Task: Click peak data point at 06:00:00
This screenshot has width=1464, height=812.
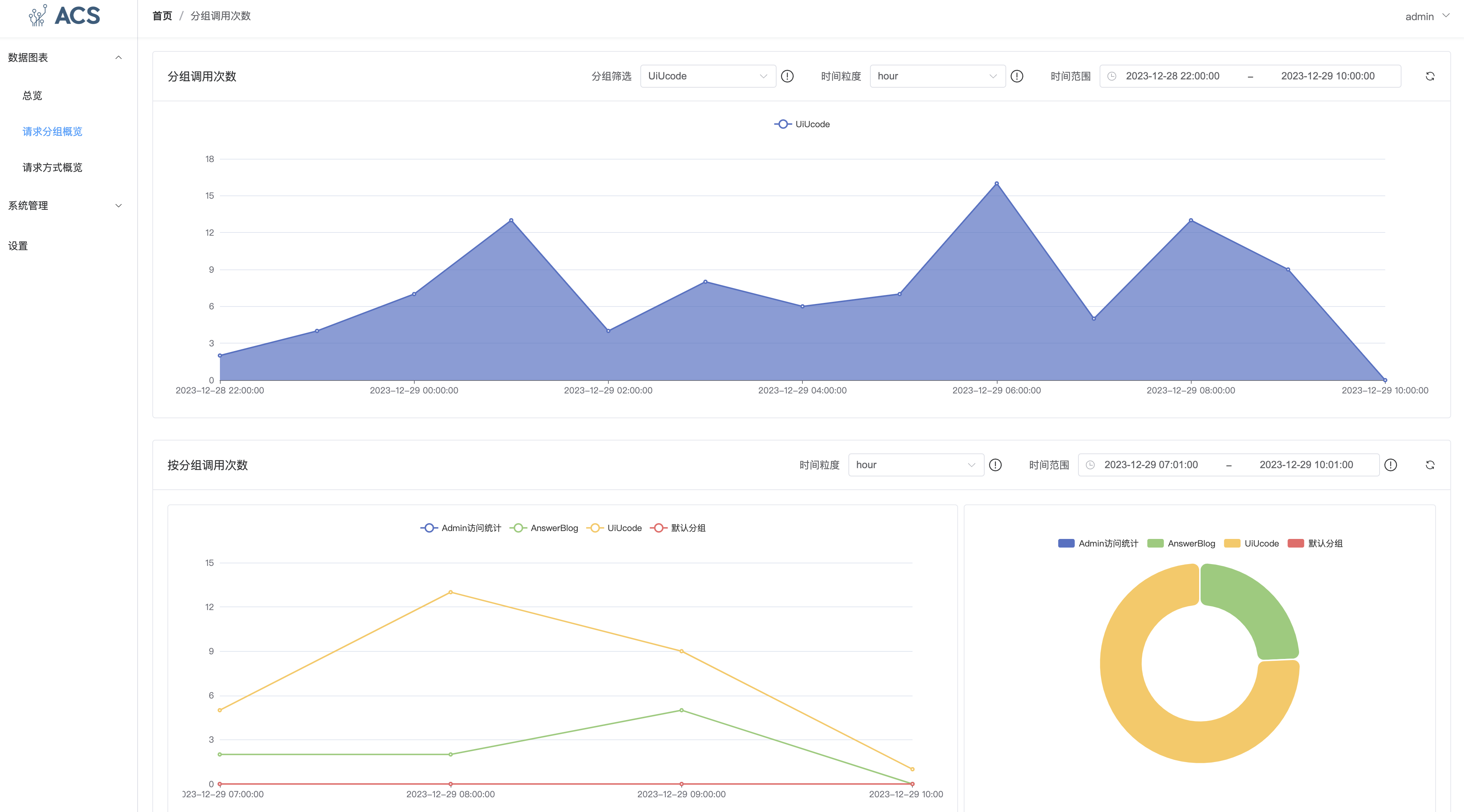Action: (x=996, y=184)
